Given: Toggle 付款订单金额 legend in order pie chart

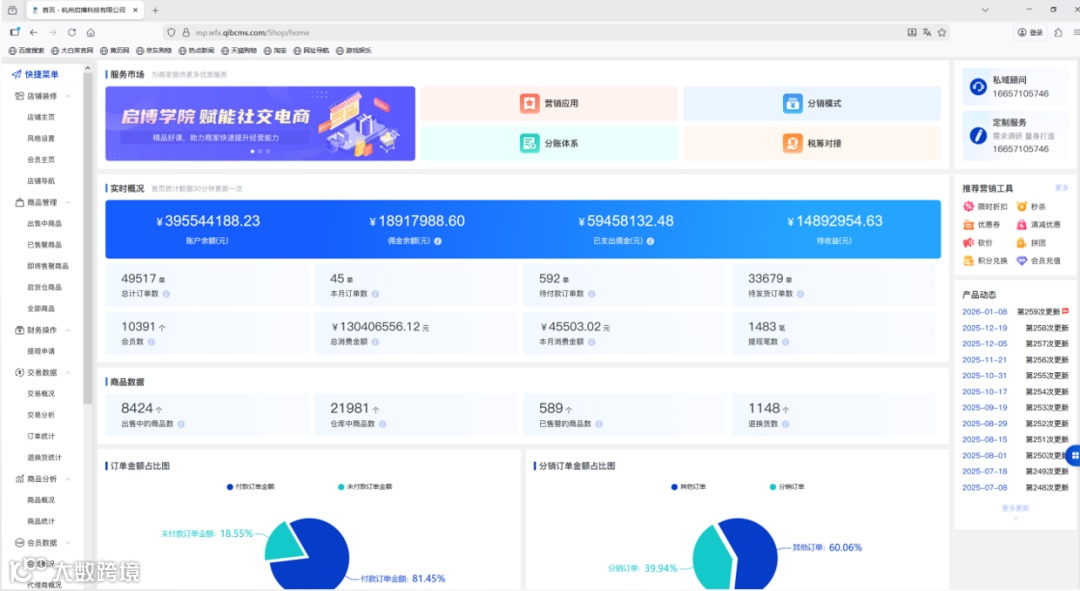Looking at the screenshot, I should [x=251, y=487].
